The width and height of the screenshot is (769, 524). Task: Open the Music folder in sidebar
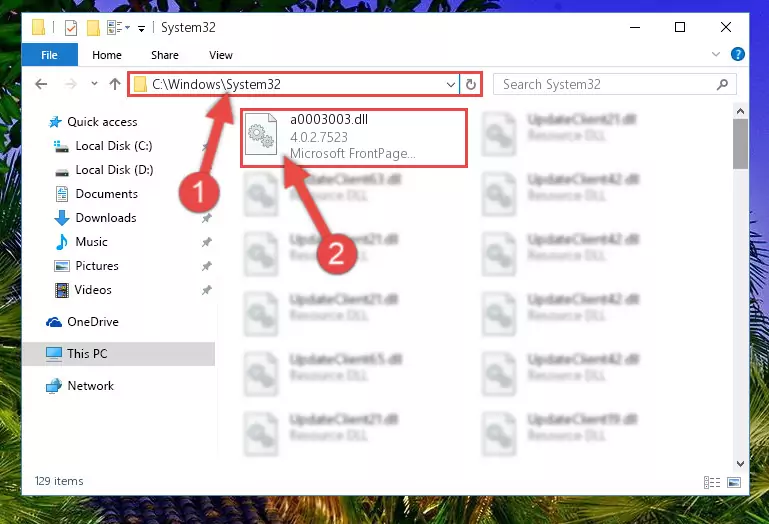pos(91,242)
